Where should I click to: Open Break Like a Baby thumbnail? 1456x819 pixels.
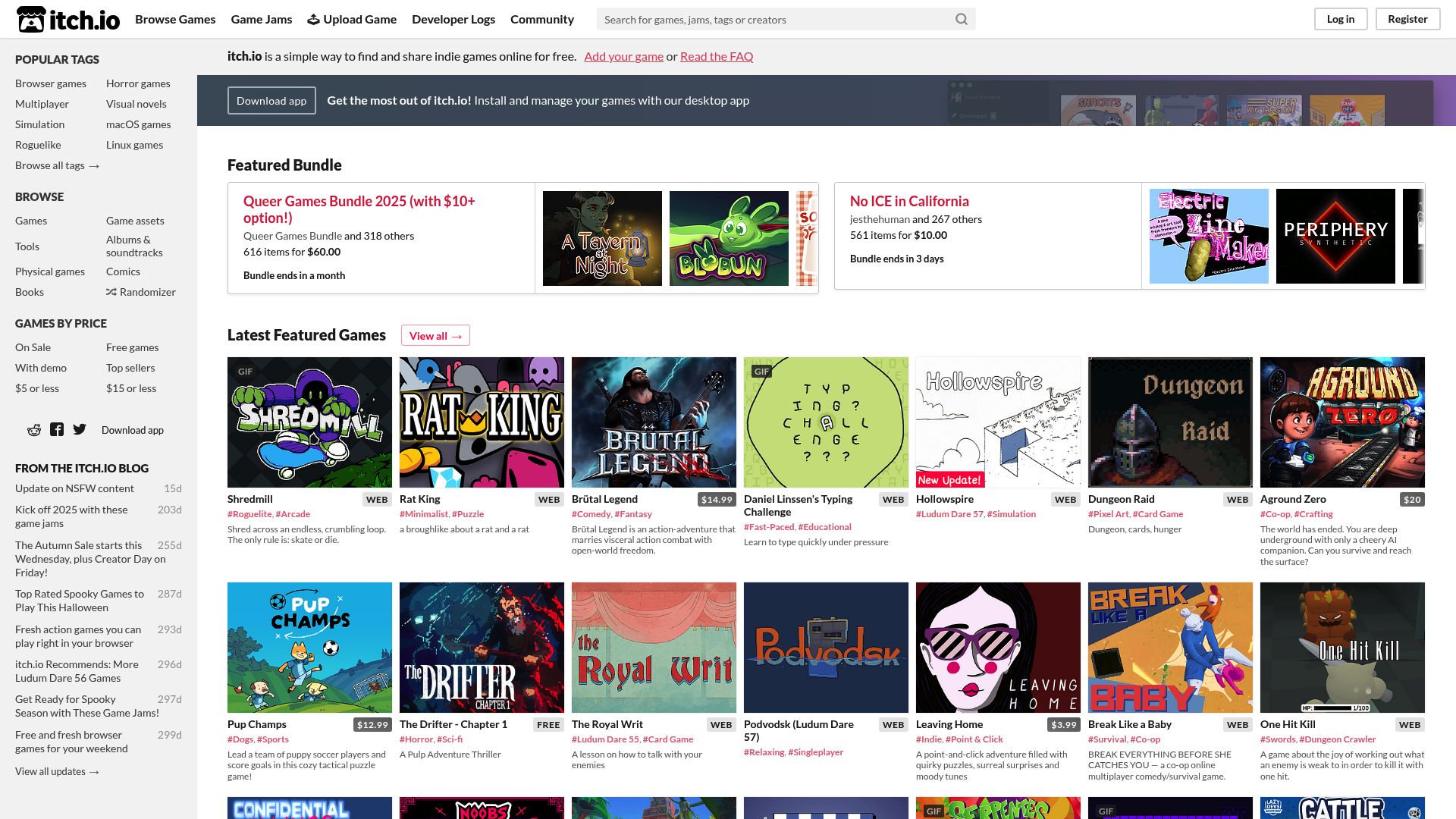(x=1170, y=648)
